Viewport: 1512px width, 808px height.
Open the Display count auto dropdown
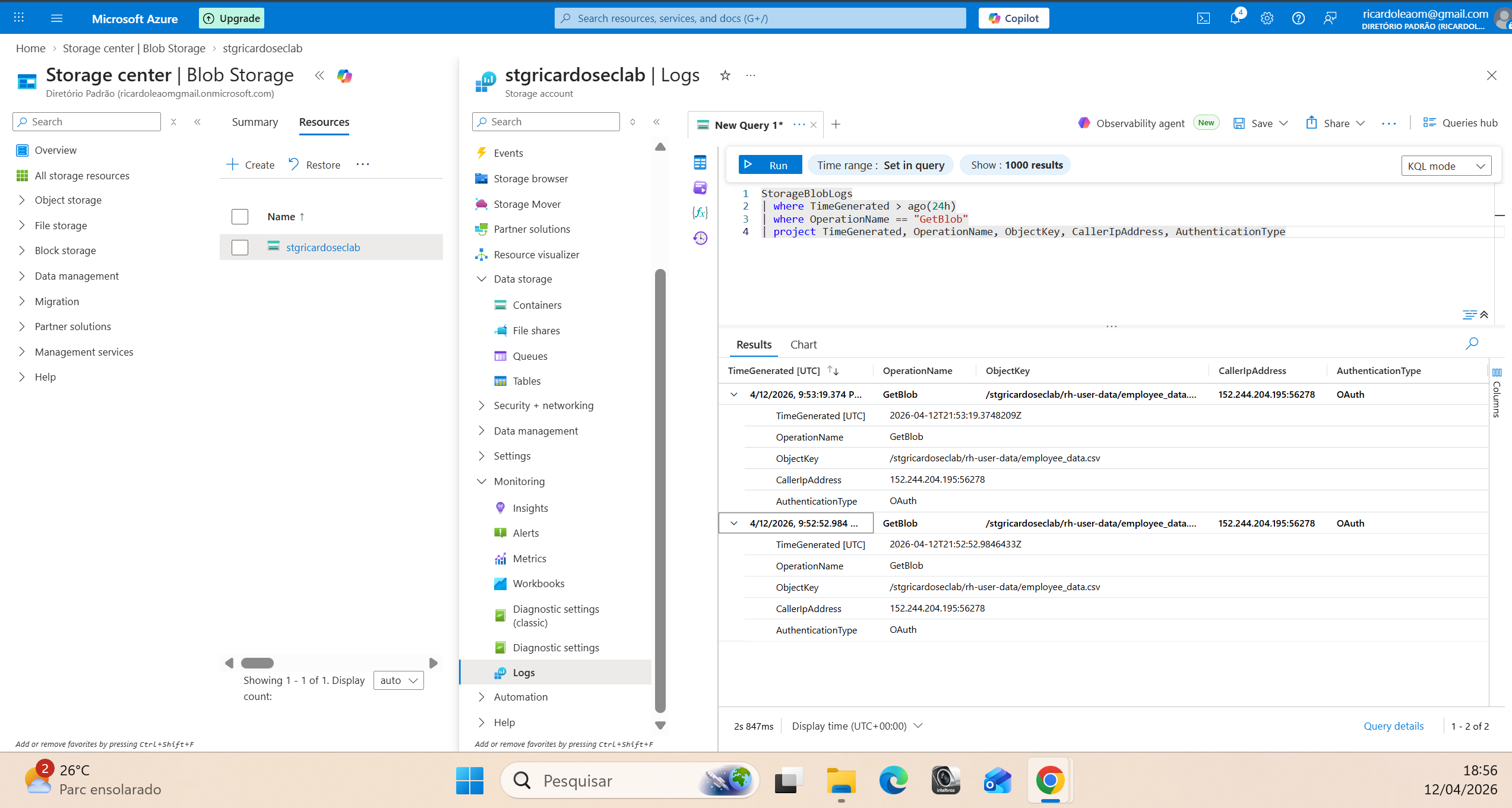[398, 680]
